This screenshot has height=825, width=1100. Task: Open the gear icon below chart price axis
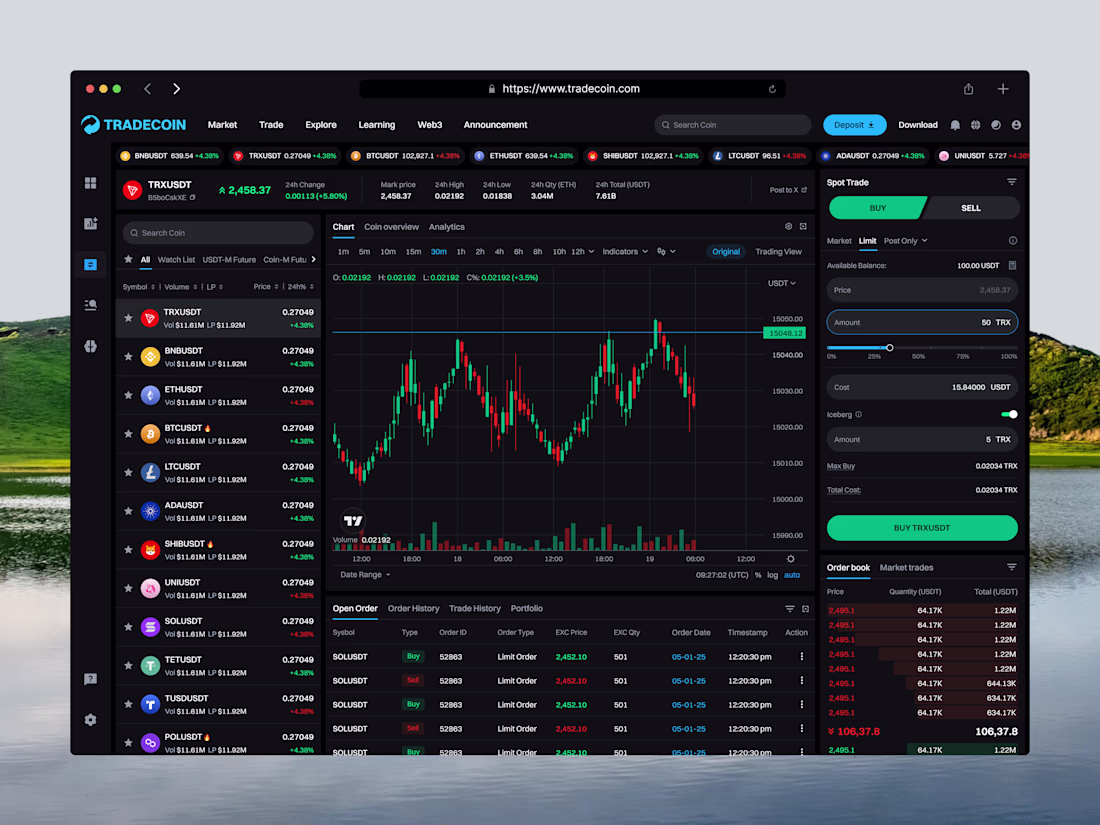(791, 559)
